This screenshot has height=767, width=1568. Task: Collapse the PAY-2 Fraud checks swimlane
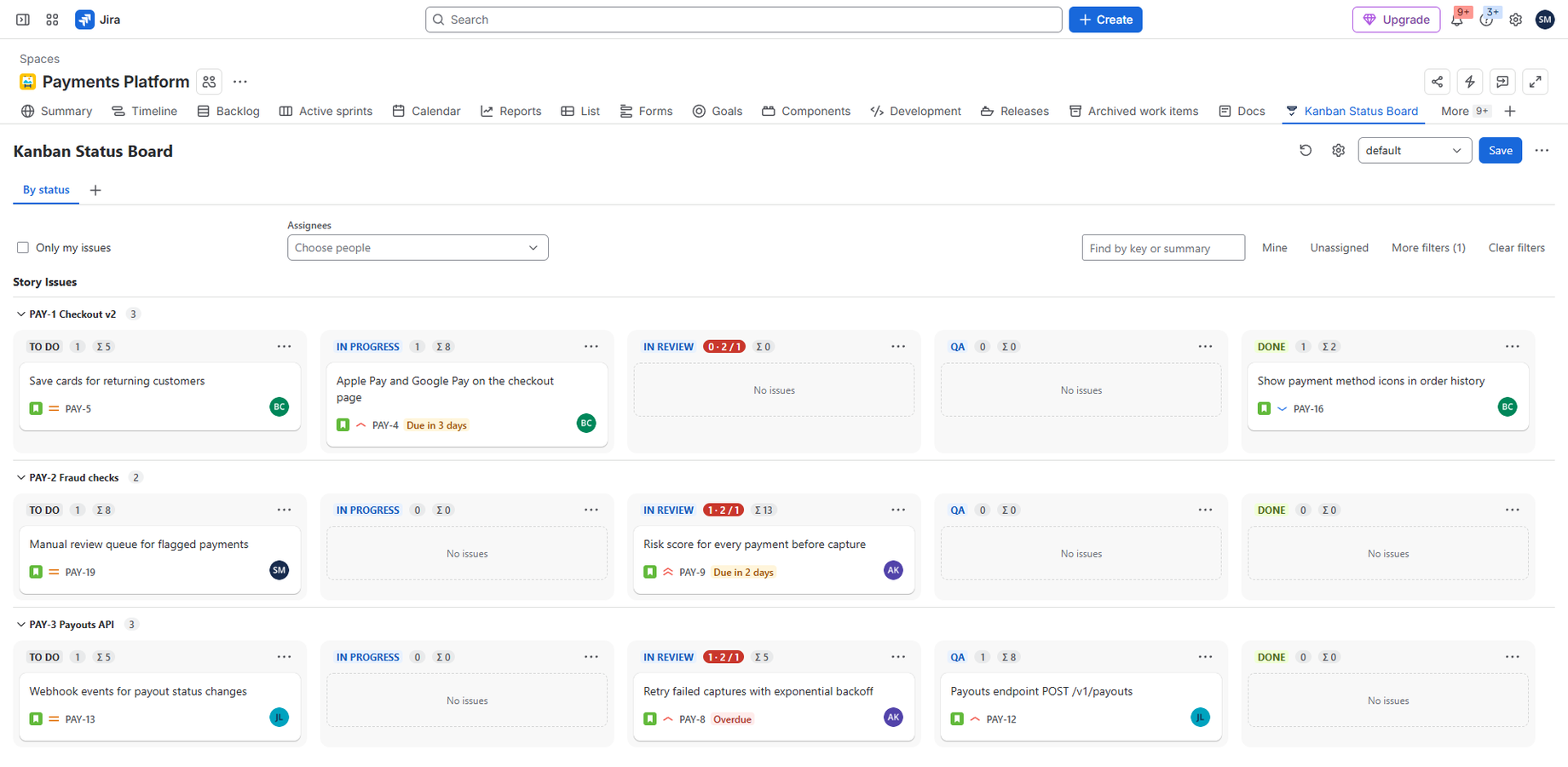tap(21, 478)
